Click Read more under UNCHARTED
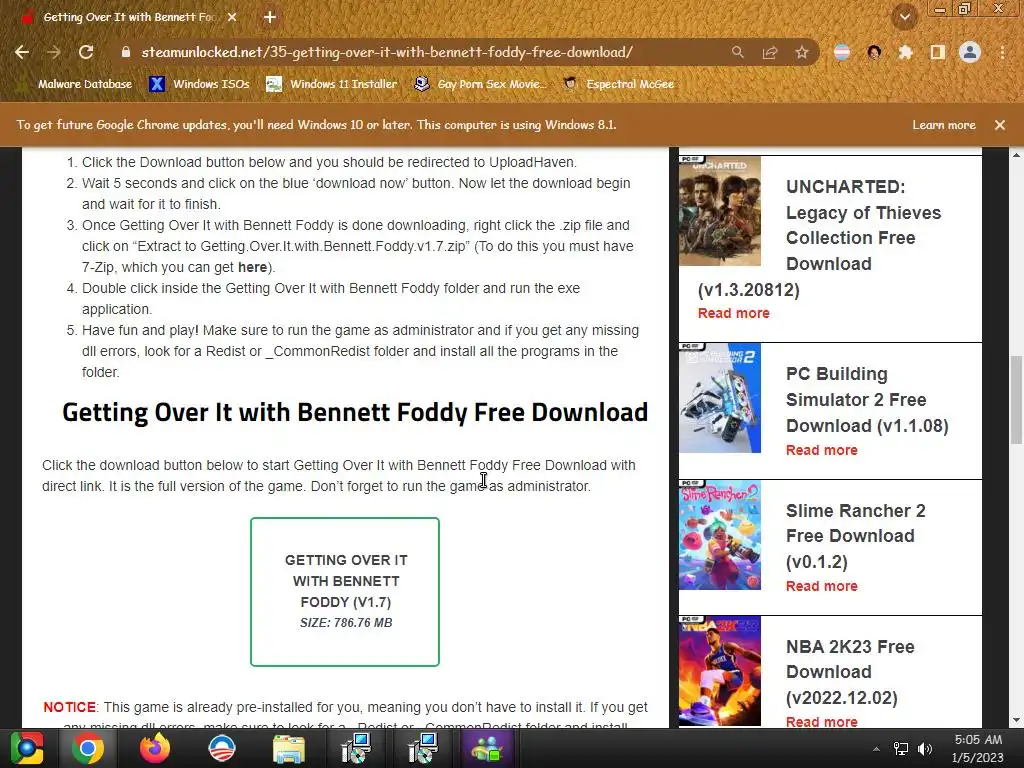 733,313
